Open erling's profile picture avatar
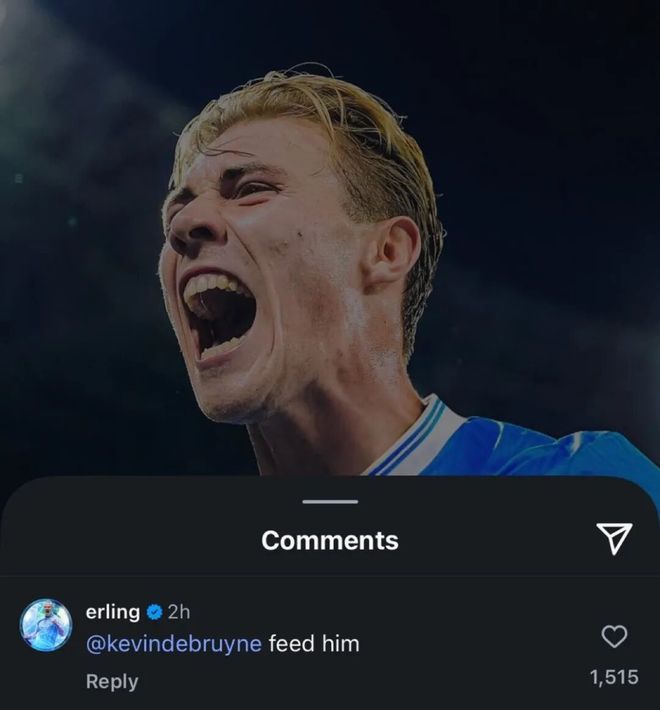The image size is (660, 710). (46, 626)
